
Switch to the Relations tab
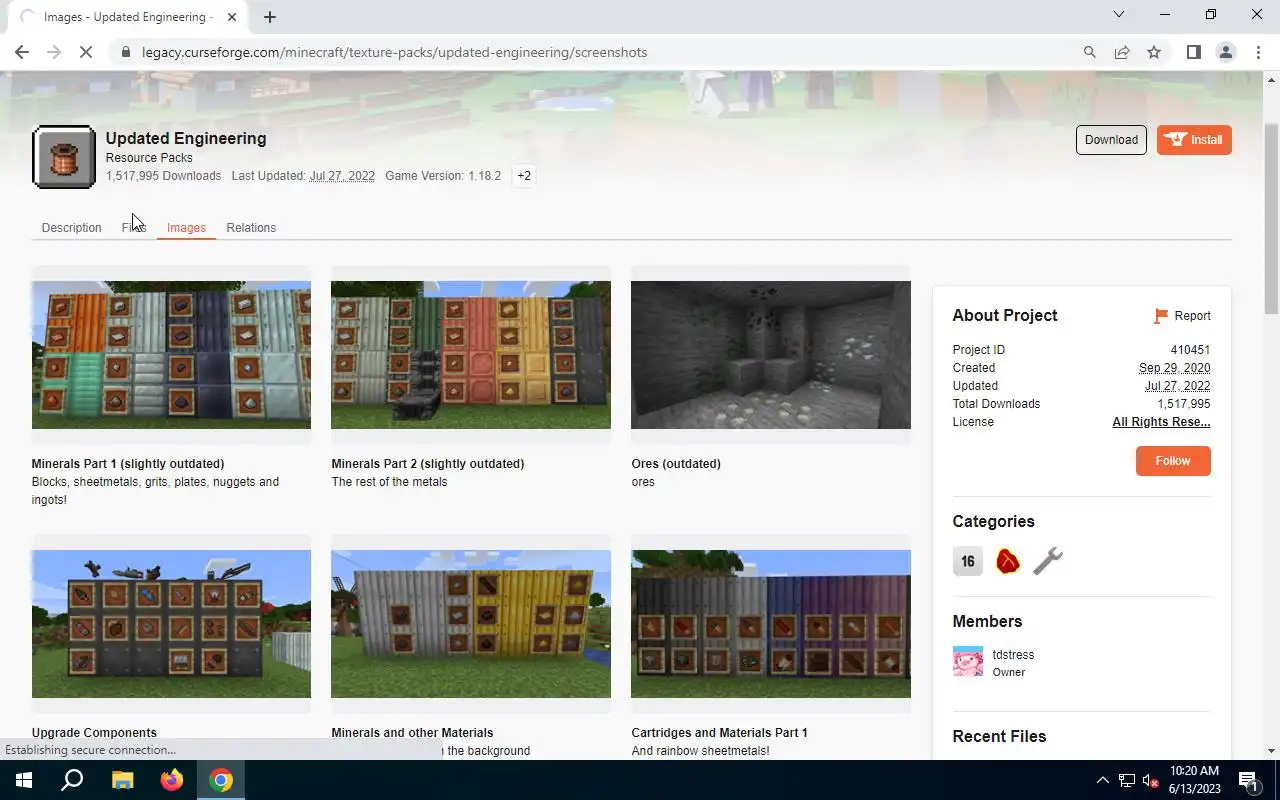pos(251,228)
